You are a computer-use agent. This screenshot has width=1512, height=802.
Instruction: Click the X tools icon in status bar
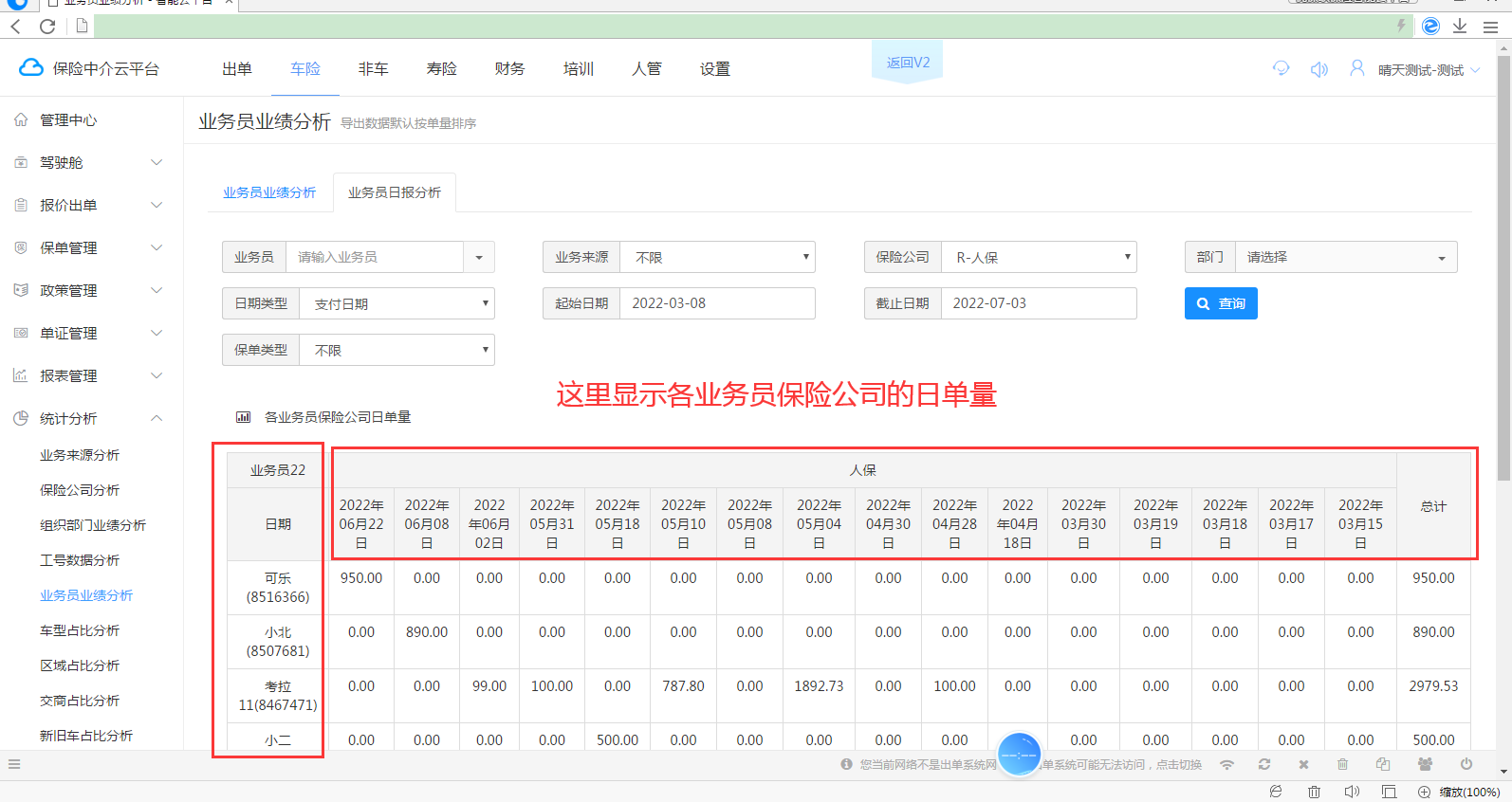tap(1303, 764)
